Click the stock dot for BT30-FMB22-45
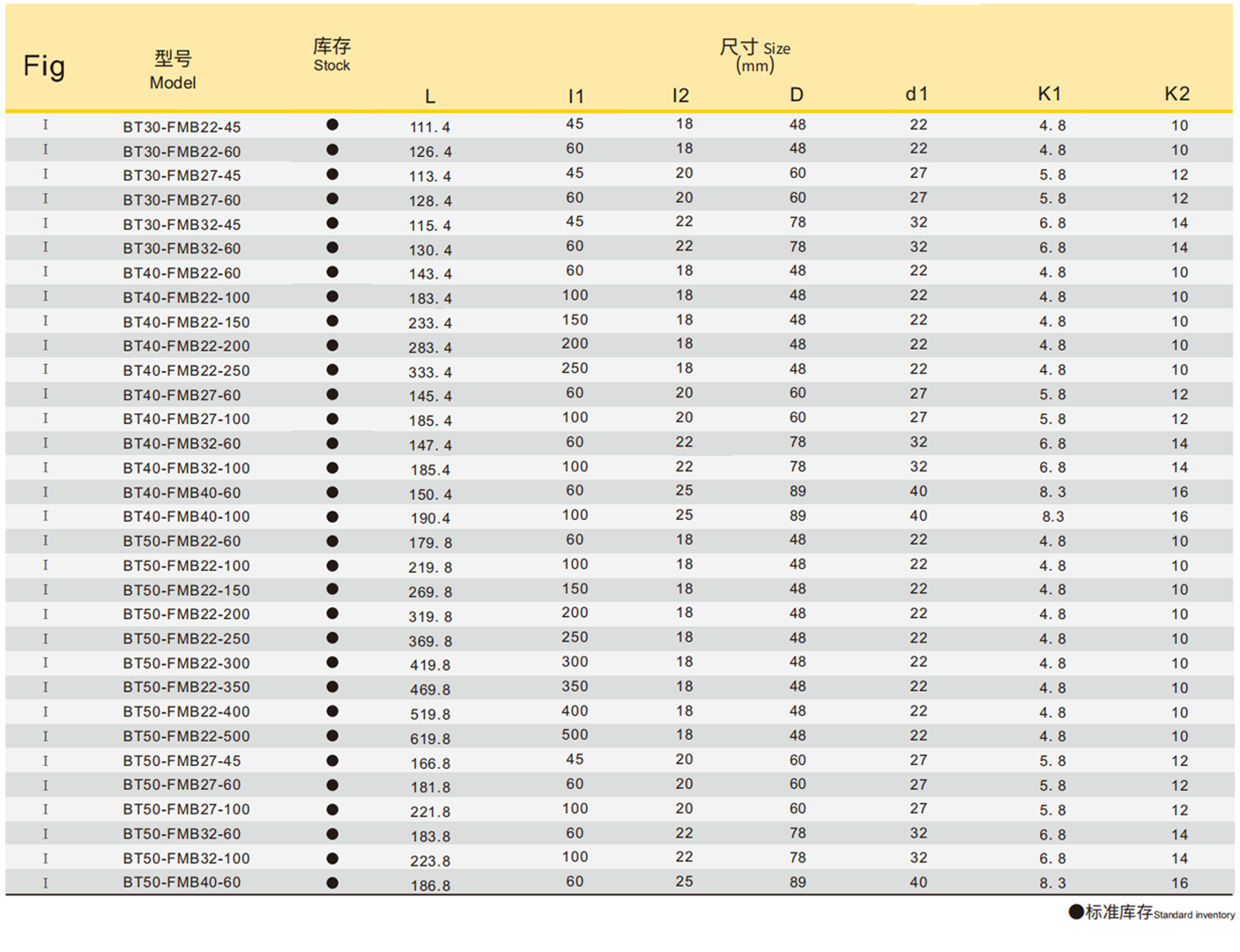 tap(332, 125)
